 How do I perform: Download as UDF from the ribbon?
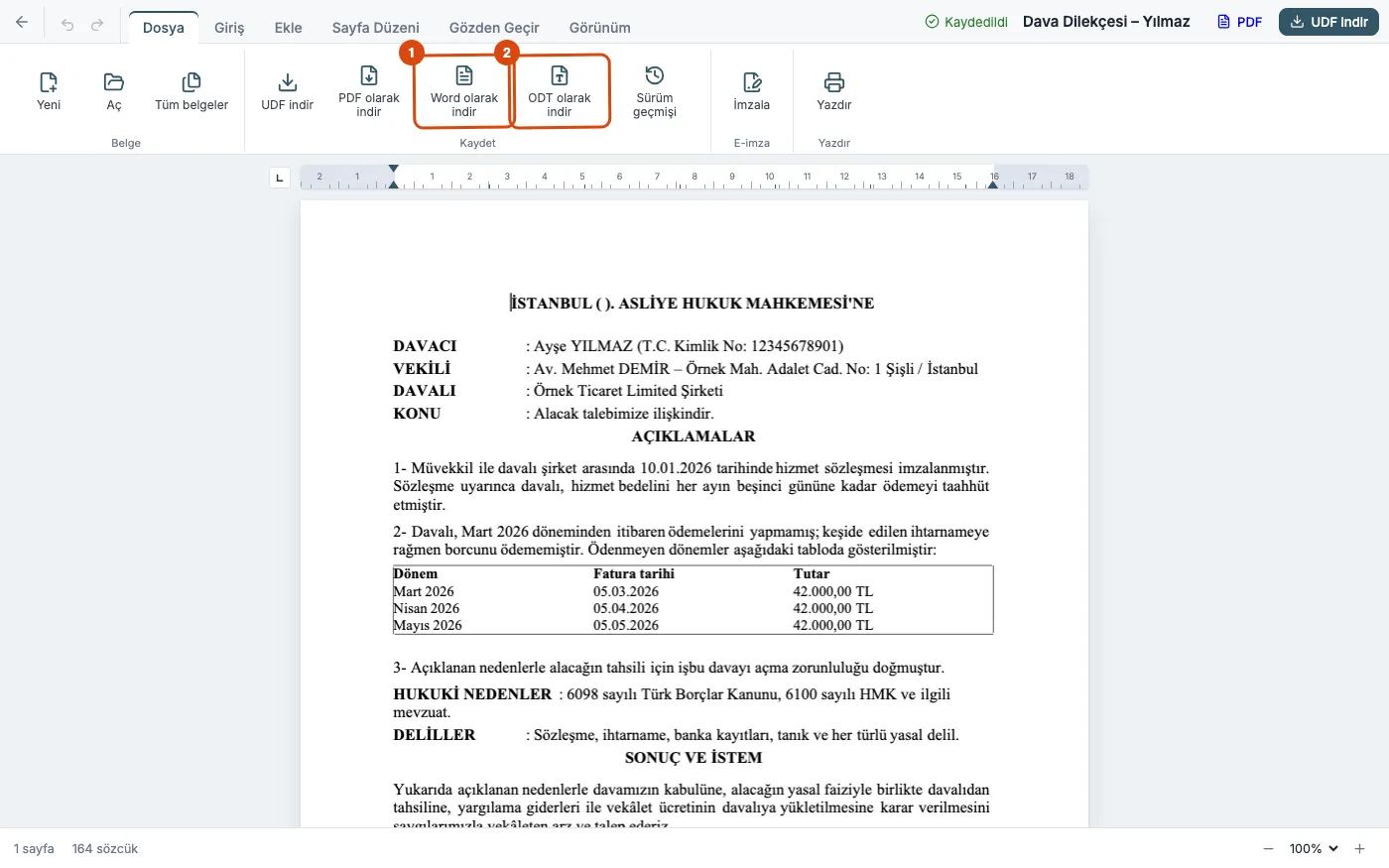click(x=288, y=91)
